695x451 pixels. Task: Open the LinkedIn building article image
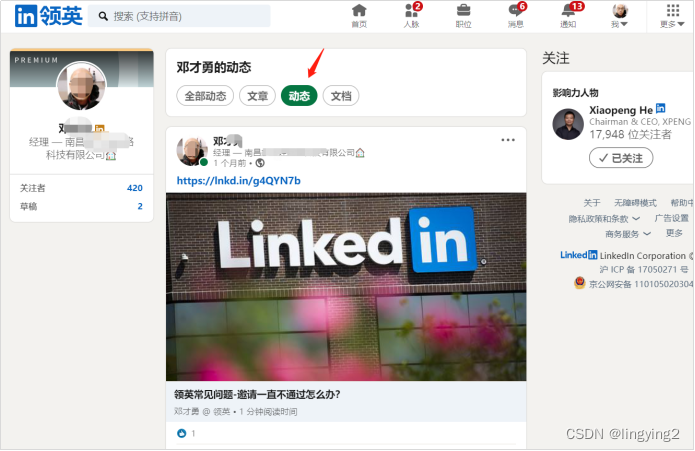pos(346,287)
